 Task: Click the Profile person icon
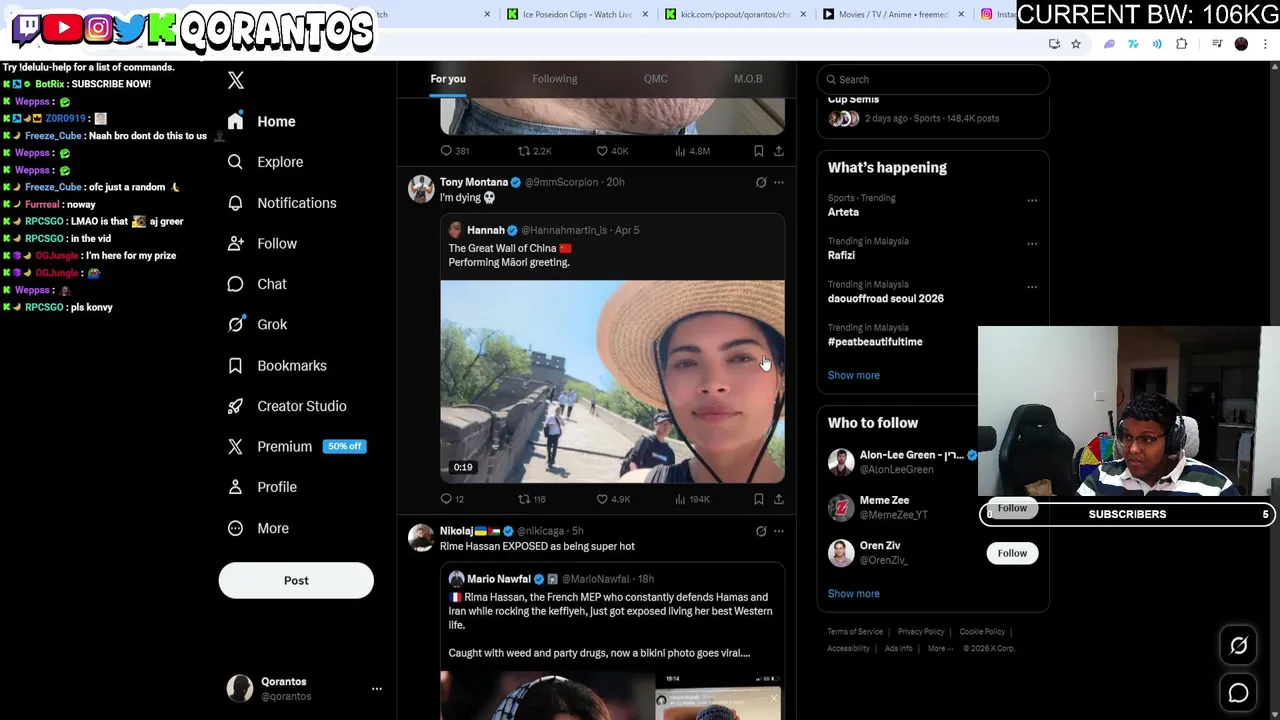coord(235,487)
